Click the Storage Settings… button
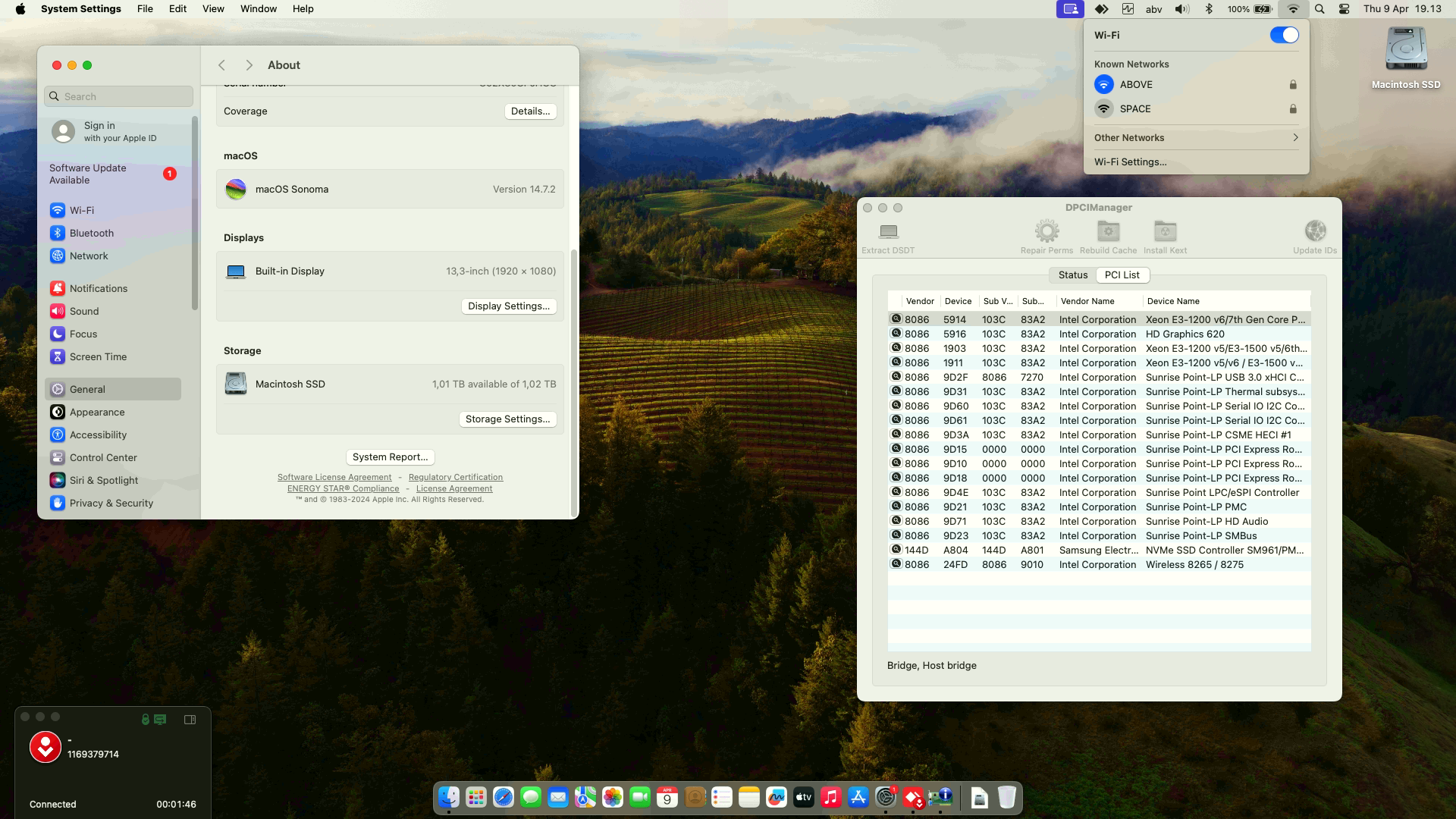1456x819 pixels. (507, 419)
